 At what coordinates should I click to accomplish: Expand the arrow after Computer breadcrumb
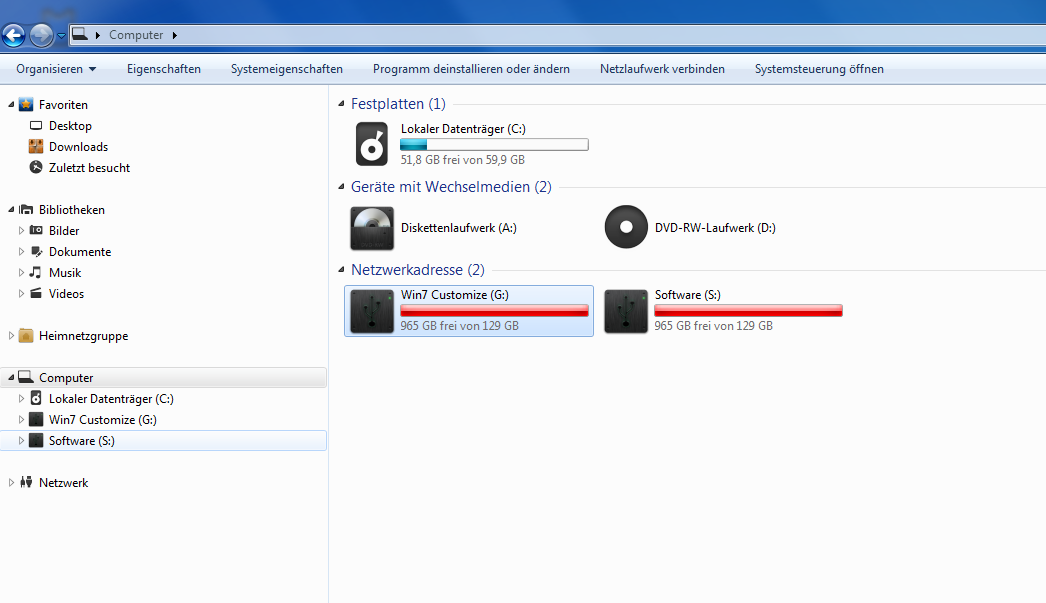coord(175,35)
